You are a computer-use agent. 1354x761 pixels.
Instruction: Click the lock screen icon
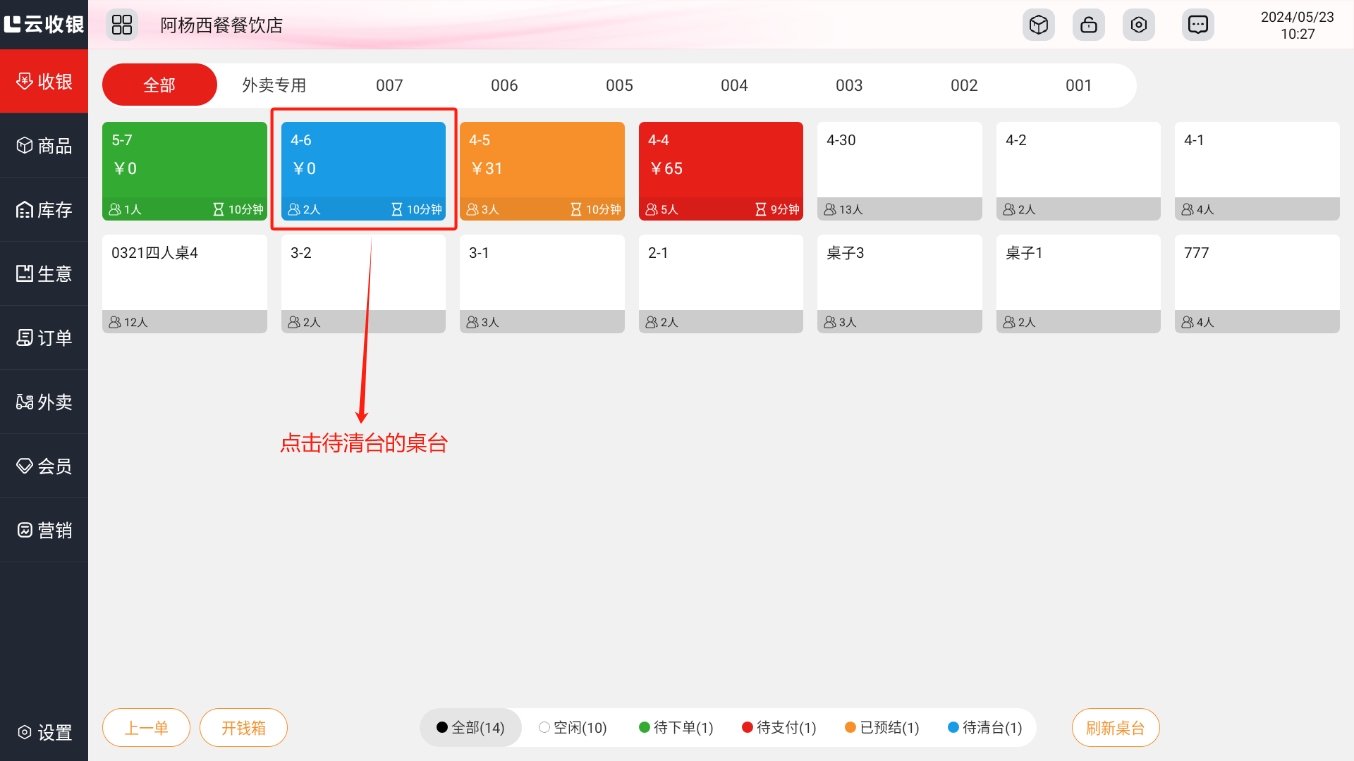[1088, 25]
